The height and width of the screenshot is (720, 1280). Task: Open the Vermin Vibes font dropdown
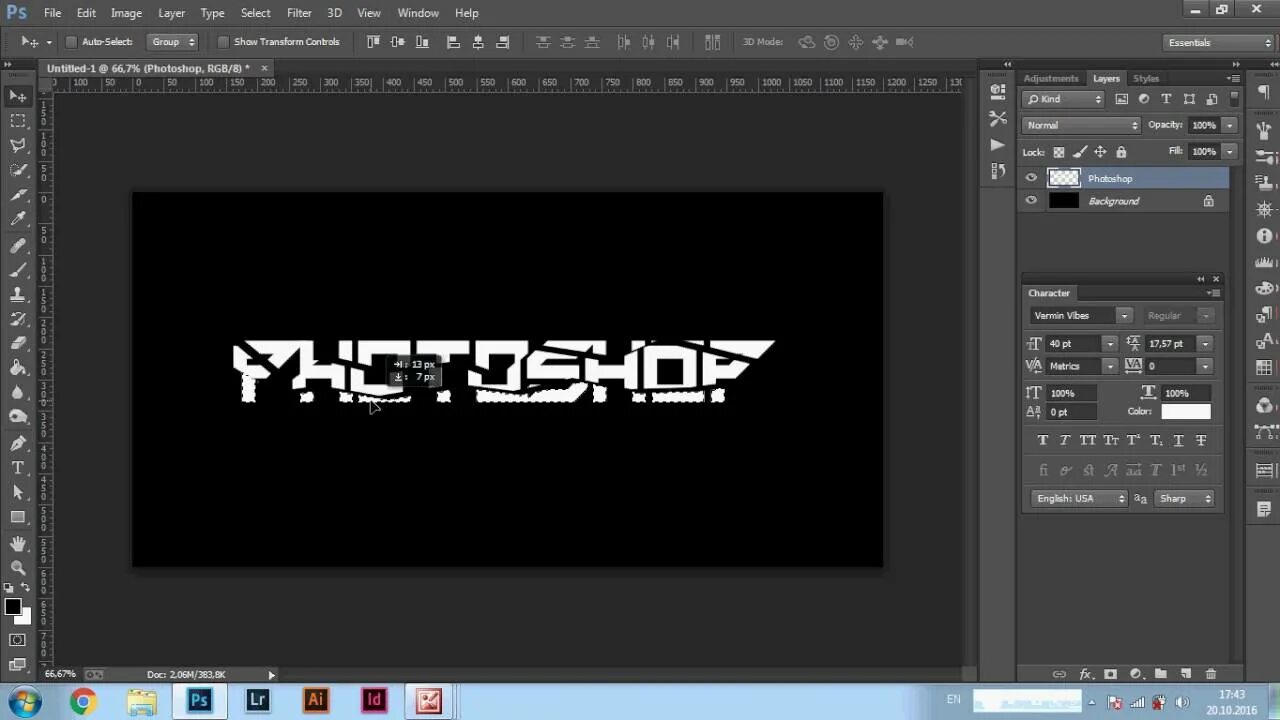click(1124, 316)
